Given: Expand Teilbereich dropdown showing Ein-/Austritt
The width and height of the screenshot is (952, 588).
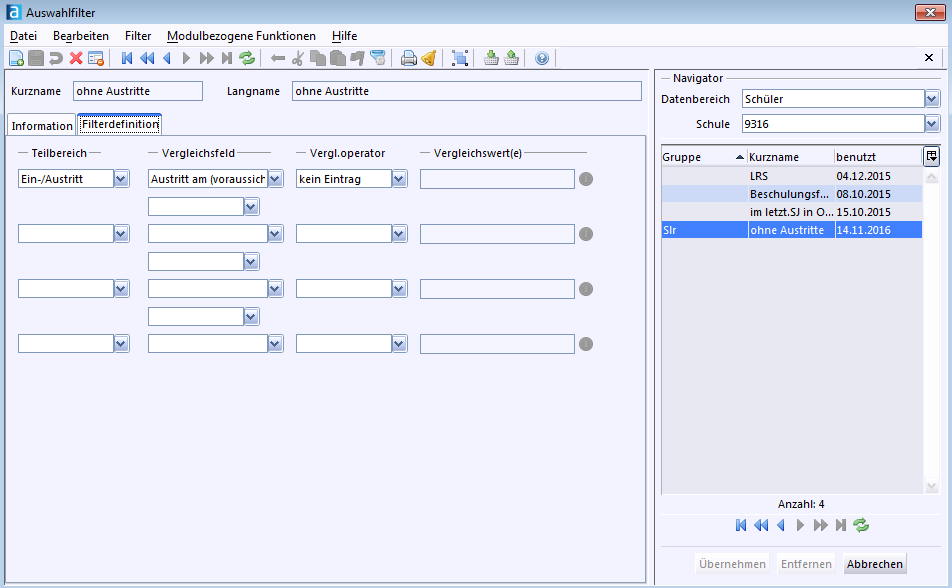Looking at the screenshot, I should [x=121, y=179].
